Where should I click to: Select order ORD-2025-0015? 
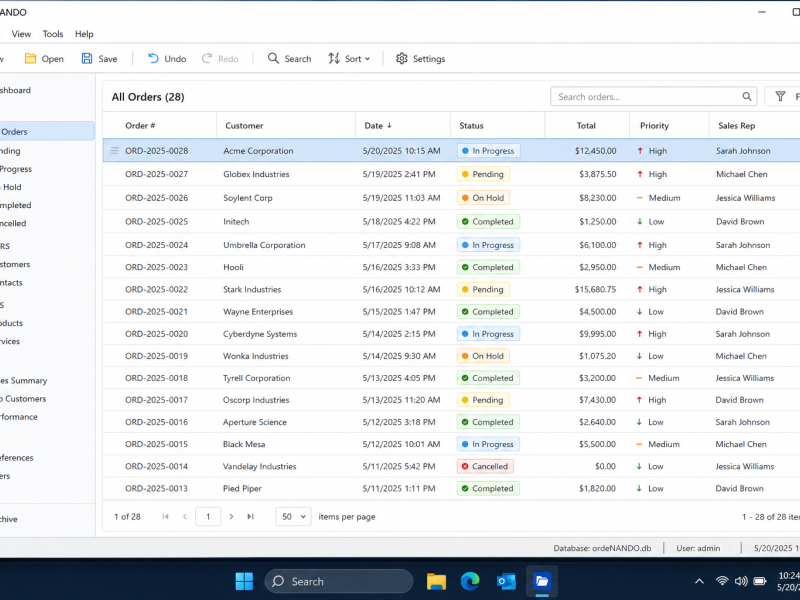click(157, 444)
